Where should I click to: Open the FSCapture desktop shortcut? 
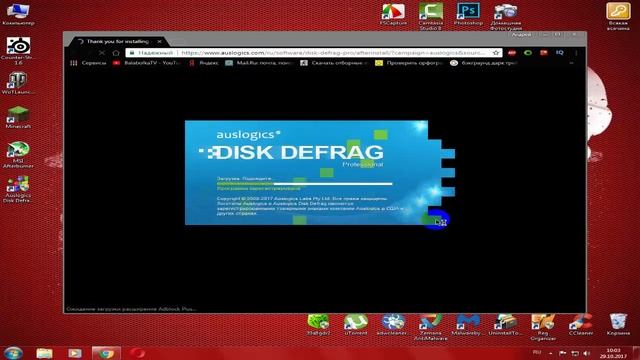click(x=393, y=15)
